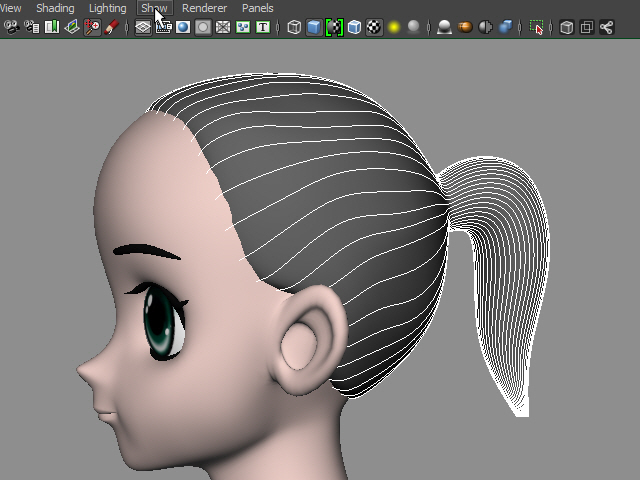The height and width of the screenshot is (480, 640).
Task: Toggle Textured display checker icon
Action: click(x=374, y=27)
